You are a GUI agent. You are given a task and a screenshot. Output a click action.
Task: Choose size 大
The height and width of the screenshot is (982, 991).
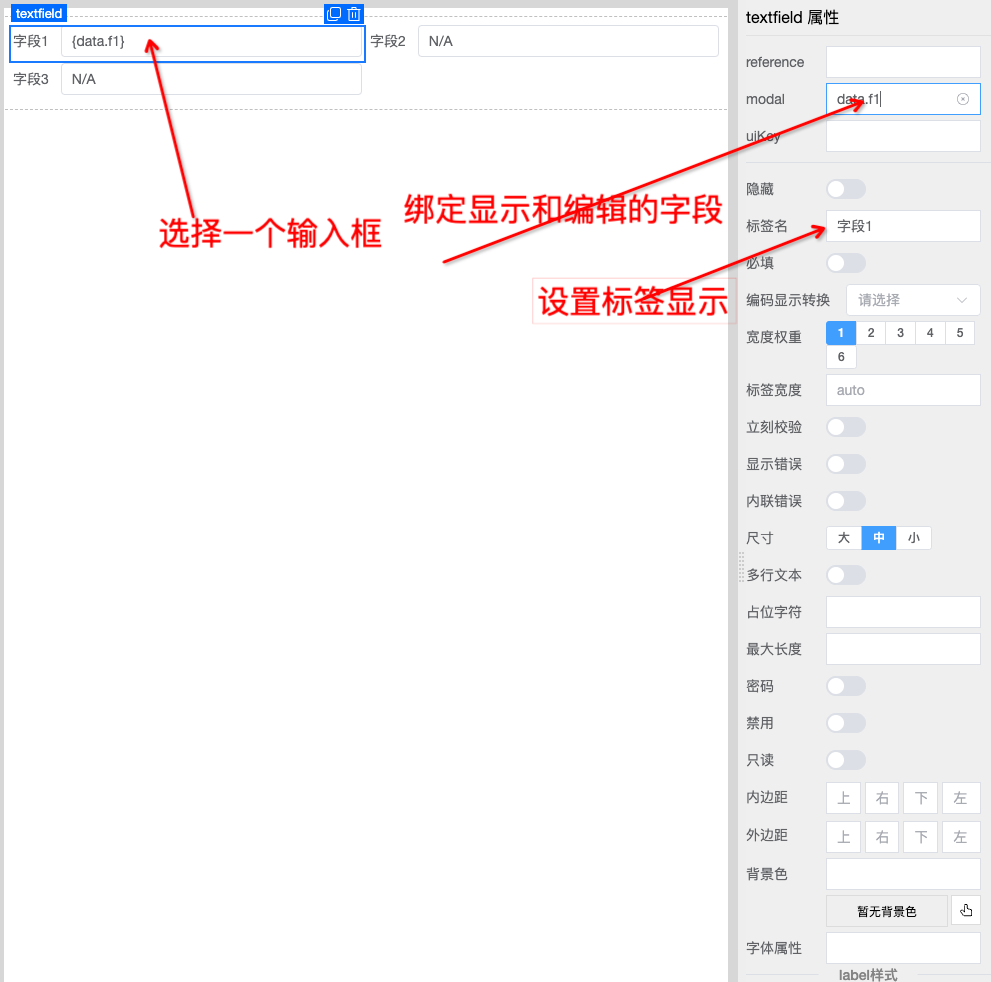(844, 538)
